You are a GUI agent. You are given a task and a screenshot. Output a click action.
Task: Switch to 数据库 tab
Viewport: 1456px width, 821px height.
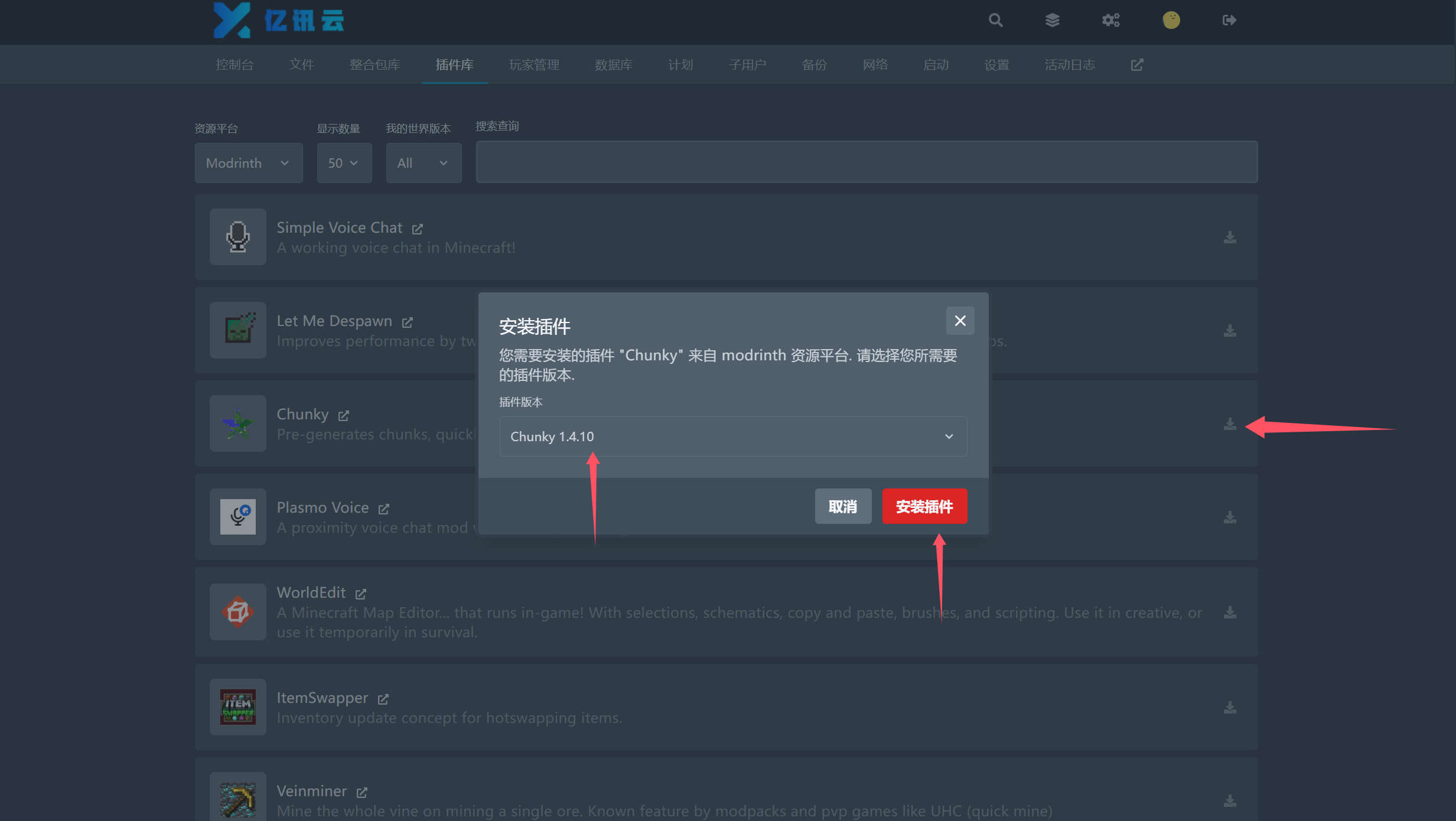coord(613,65)
